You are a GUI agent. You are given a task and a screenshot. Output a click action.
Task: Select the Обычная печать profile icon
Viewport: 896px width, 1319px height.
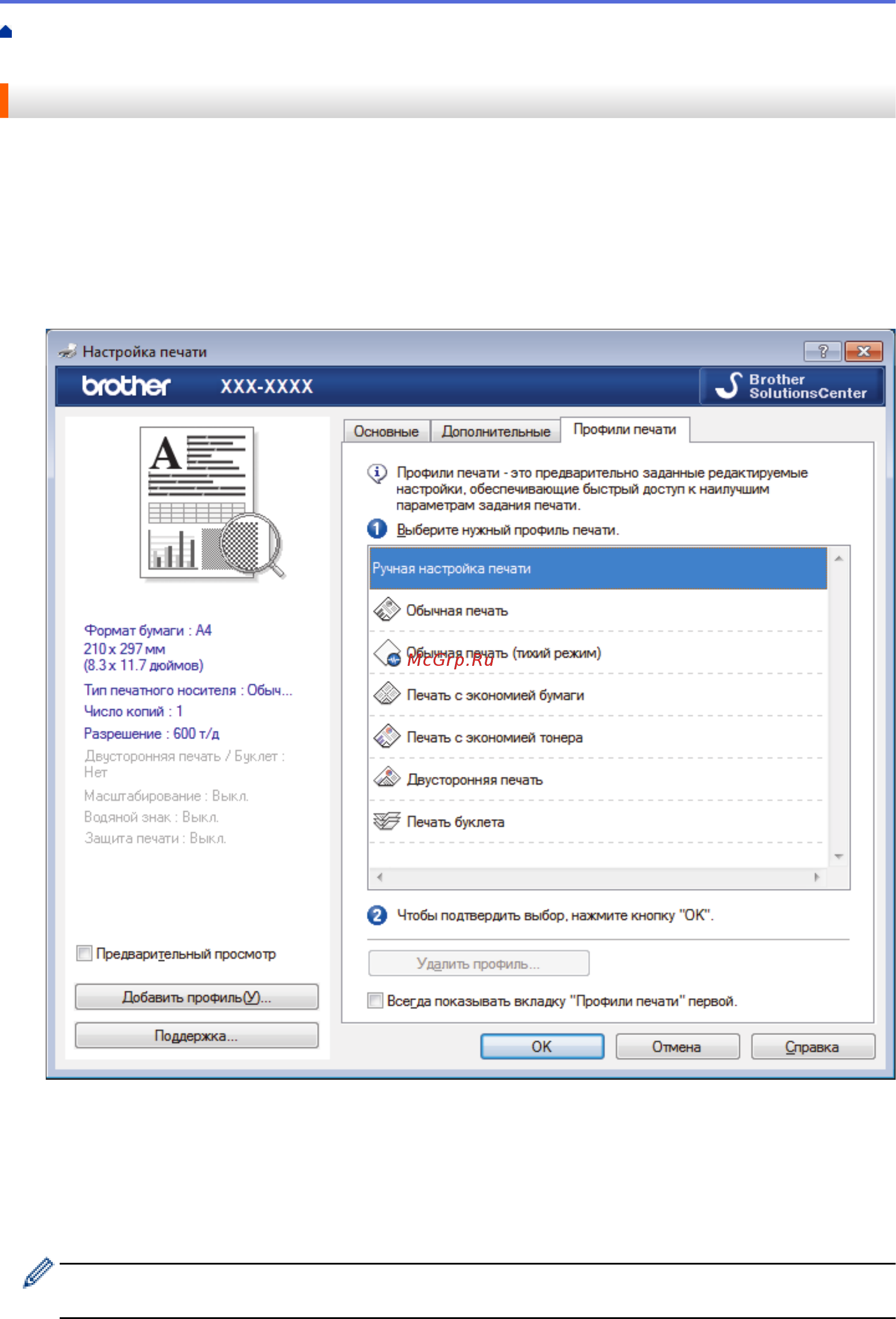coord(387,609)
